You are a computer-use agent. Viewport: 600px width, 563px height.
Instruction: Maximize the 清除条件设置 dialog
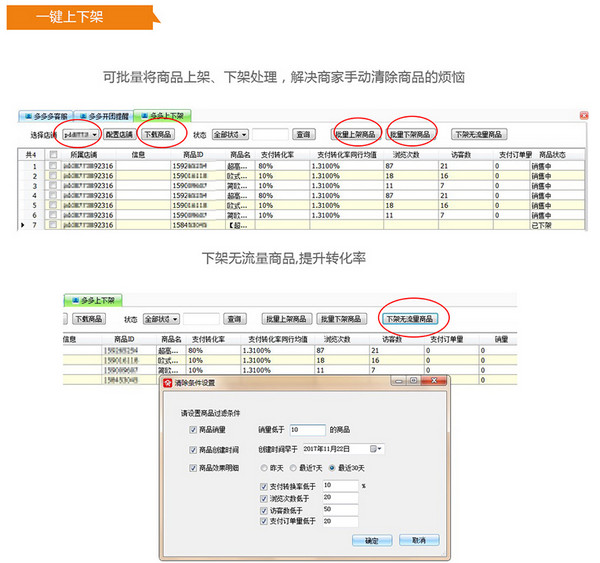coord(413,381)
